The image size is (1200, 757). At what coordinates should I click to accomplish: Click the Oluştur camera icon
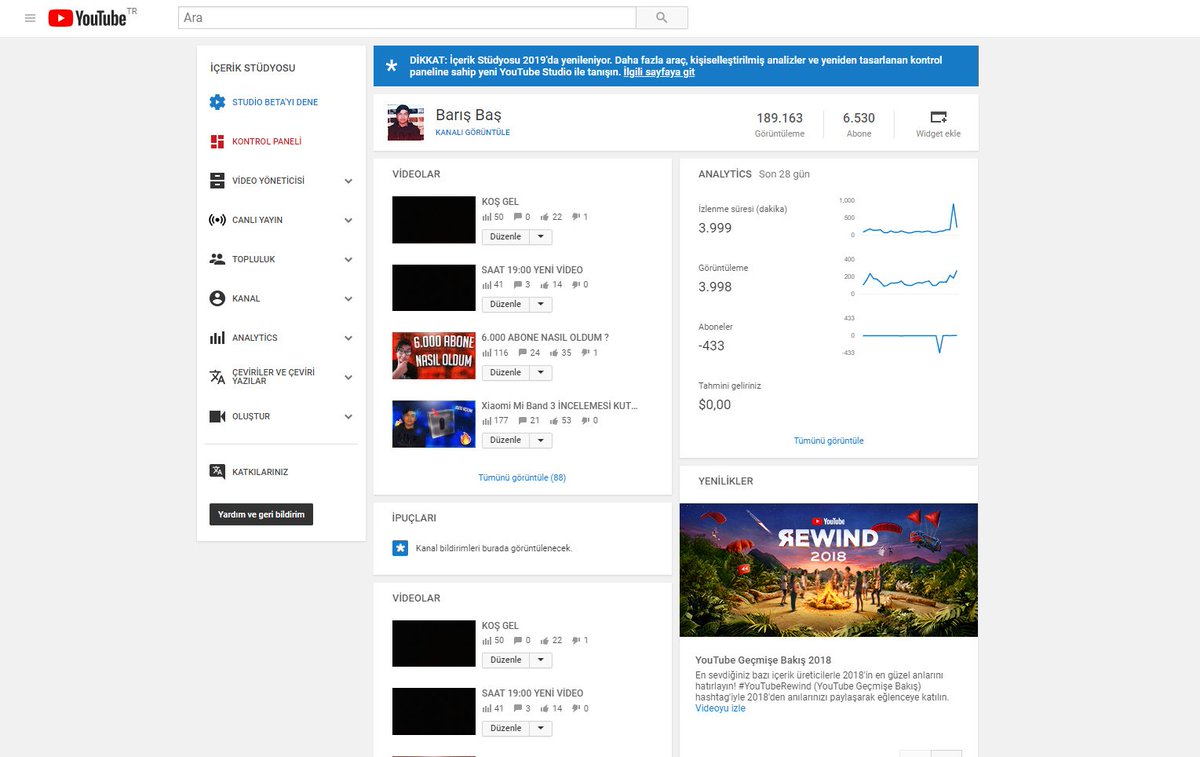click(217, 416)
